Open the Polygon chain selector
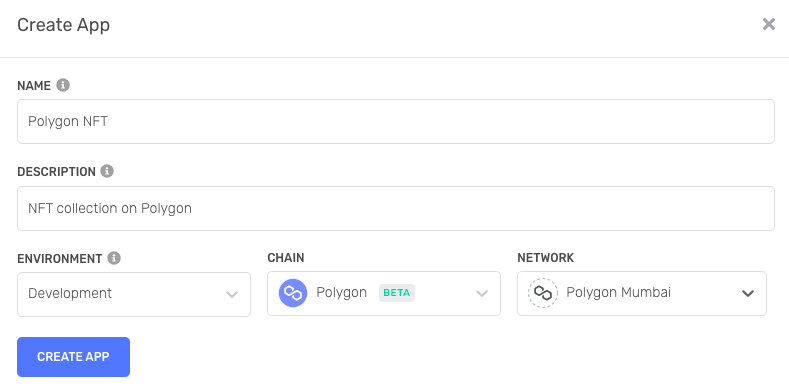Image resolution: width=789 pixels, height=389 pixels. (x=384, y=293)
